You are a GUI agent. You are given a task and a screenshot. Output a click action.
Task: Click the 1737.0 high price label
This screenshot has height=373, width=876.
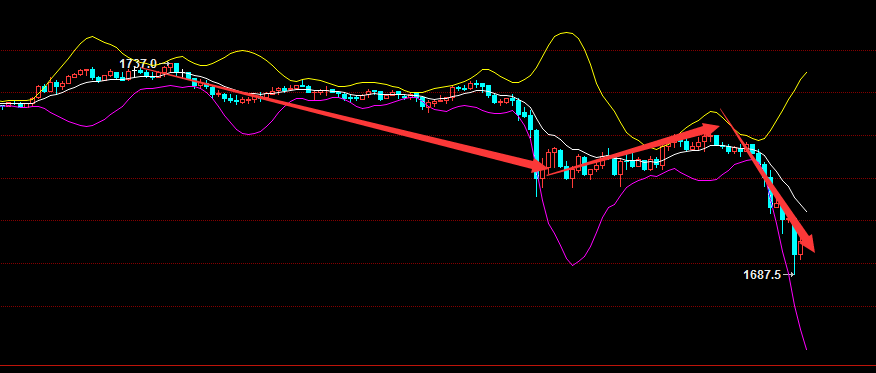tap(138, 64)
